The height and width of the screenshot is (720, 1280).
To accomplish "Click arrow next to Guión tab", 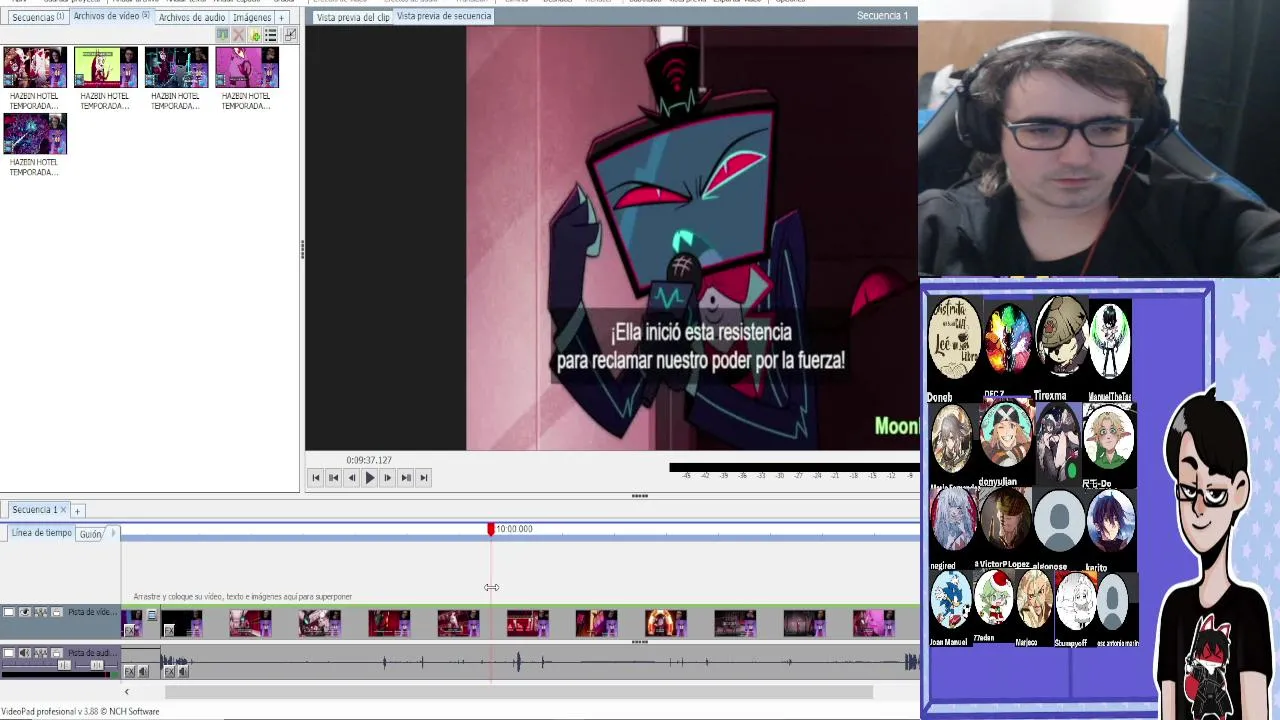I will [x=113, y=533].
